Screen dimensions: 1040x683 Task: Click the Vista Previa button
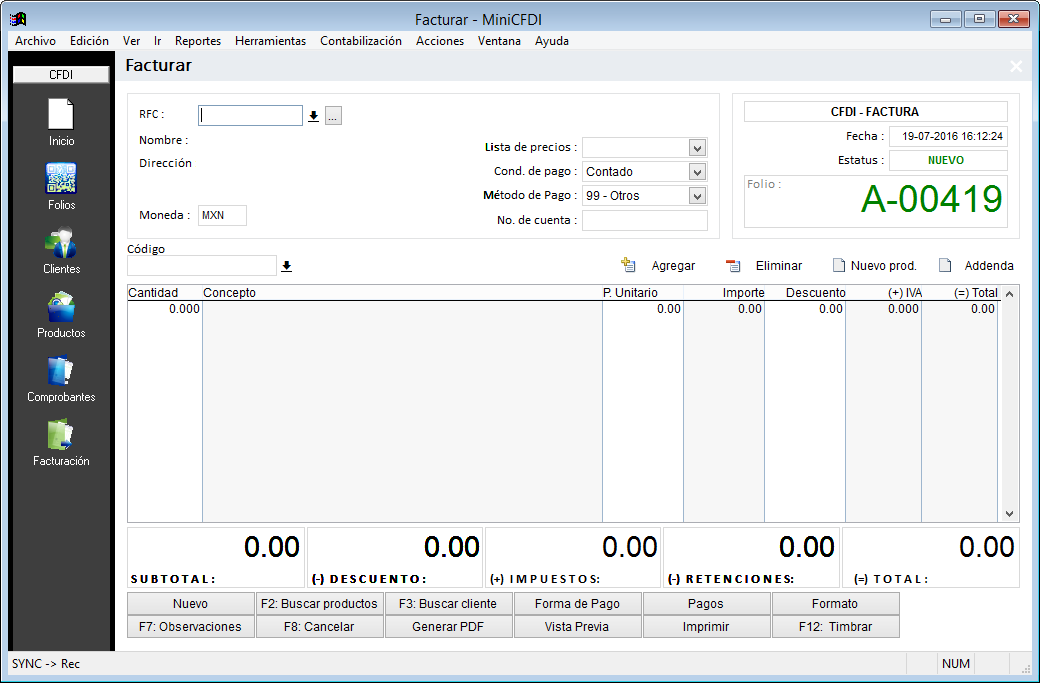tap(577, 627)
